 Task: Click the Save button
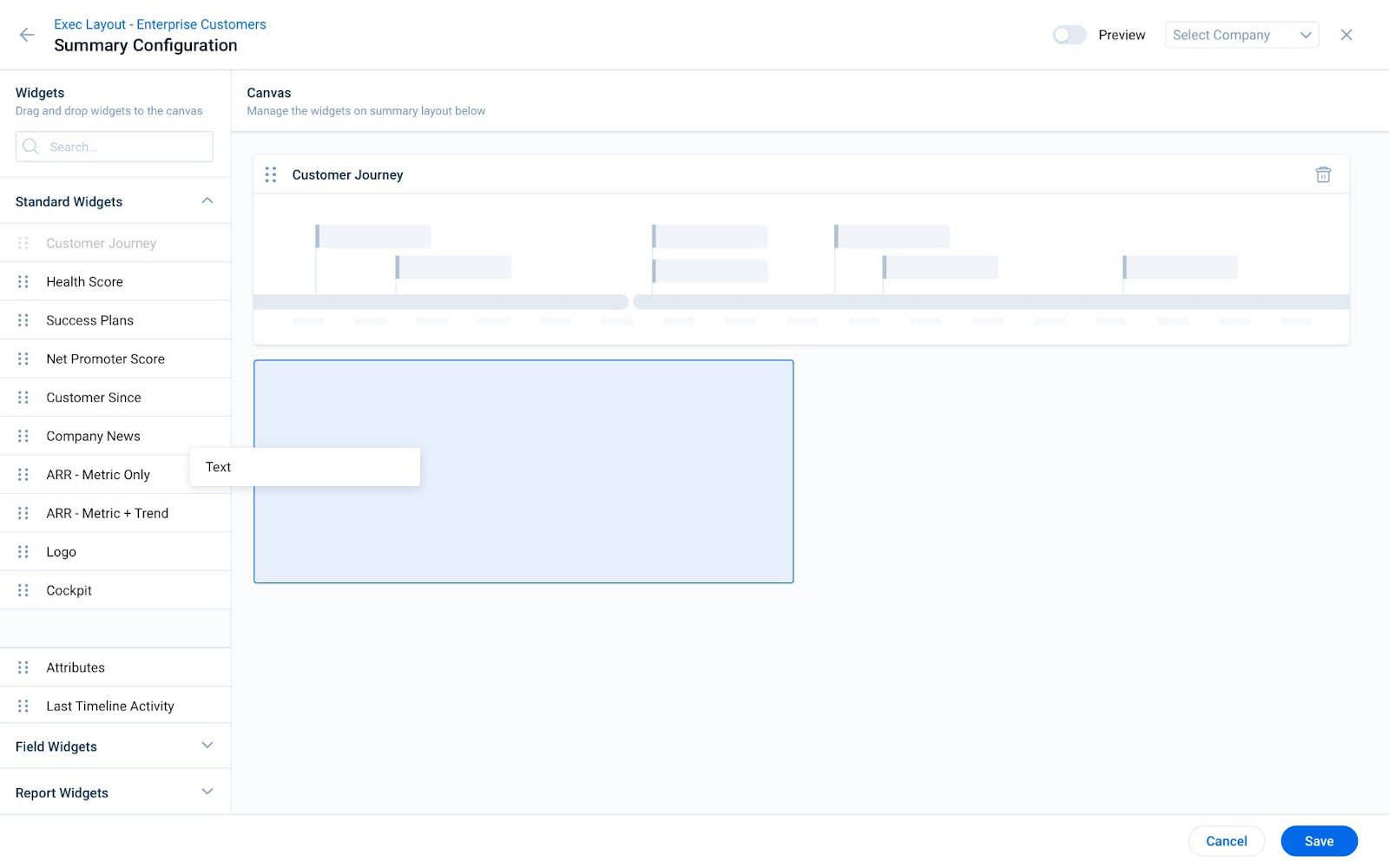click(1319, 840)
